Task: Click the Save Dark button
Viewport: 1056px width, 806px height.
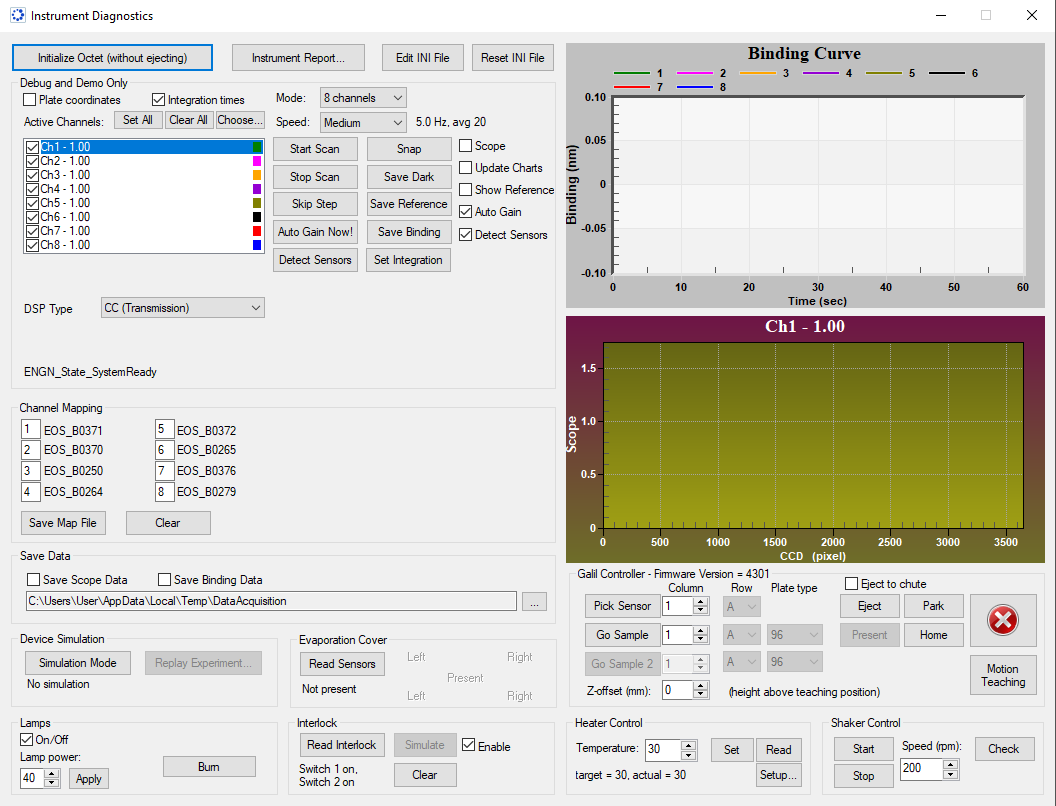Action: (x=409, y=176)
